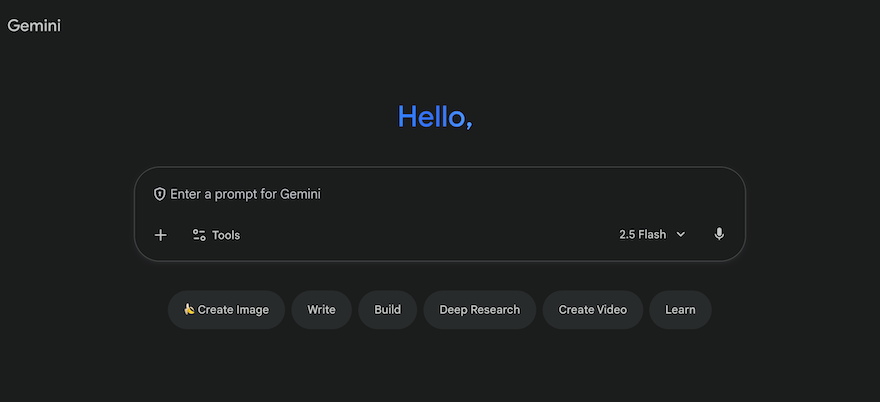Click the Hello, greeting text
Viewport: 880px width, 402px height.
coord(435,117)
